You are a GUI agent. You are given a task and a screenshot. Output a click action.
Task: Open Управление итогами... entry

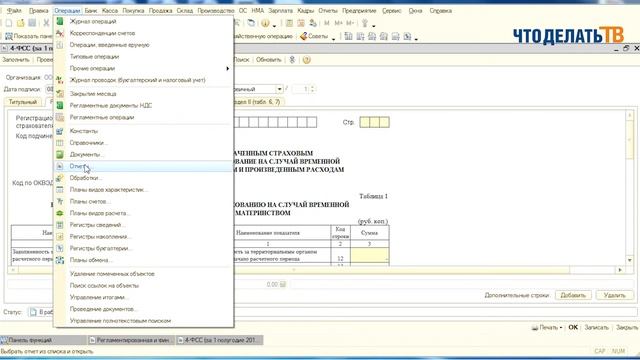(x=99, y=298)
